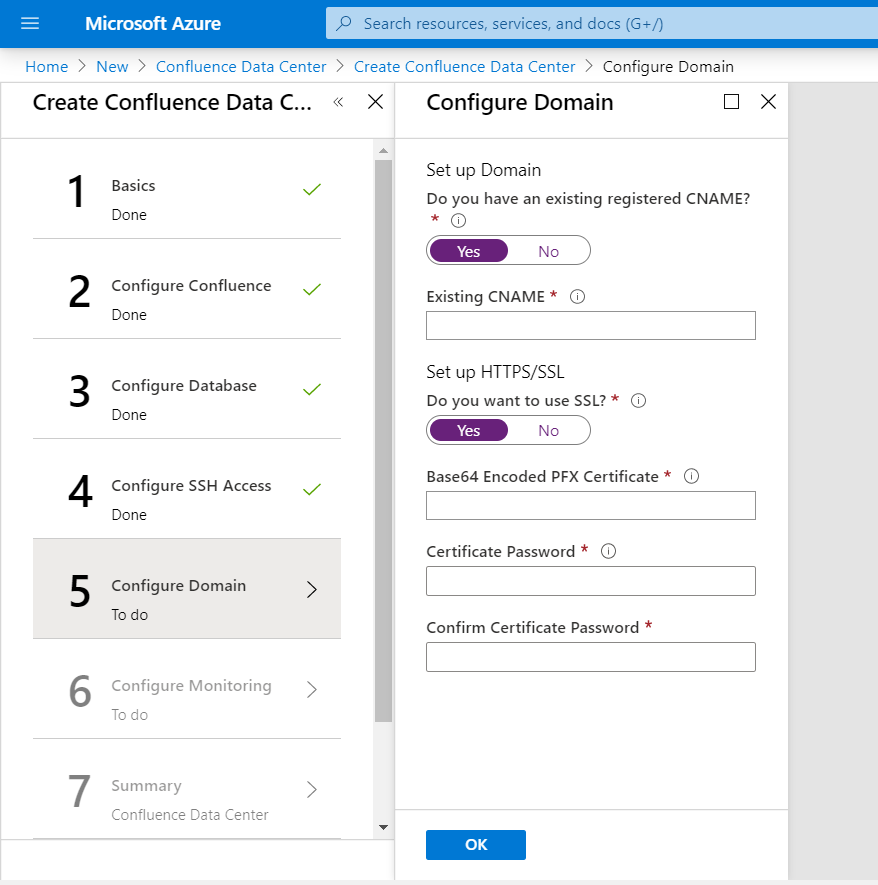
Task: Click the Set up Domain heading
Action: tap(484, 170)
